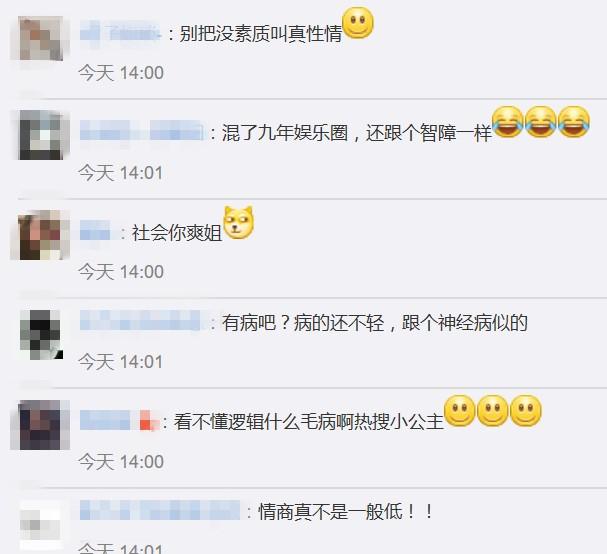Viewport: 607px width, 554px height.
Task: Open username of 情商真不是一般低 commenter
Action: [x=160, y=510]
